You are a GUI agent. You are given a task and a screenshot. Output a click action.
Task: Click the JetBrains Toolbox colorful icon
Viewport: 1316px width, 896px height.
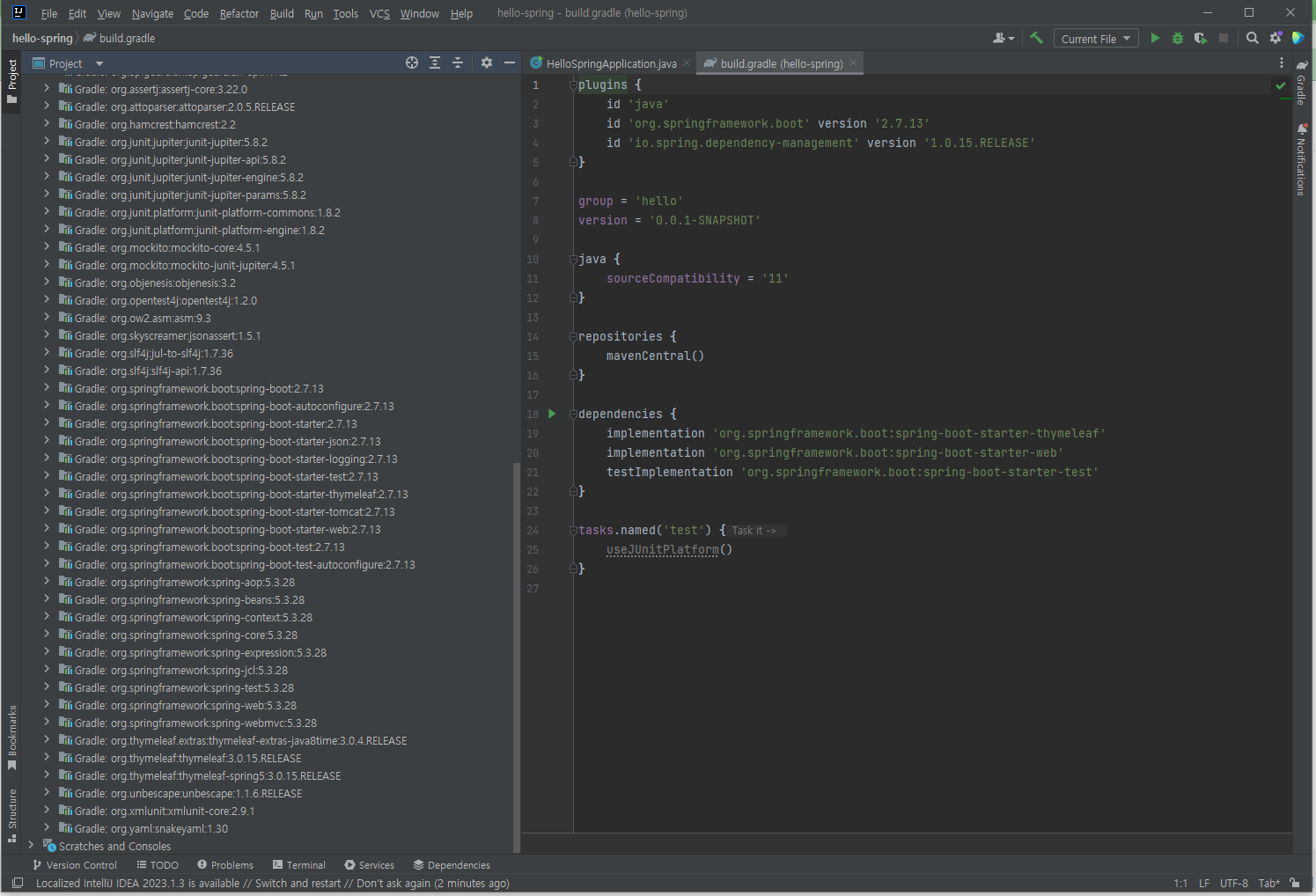[x=1298, y=38]
